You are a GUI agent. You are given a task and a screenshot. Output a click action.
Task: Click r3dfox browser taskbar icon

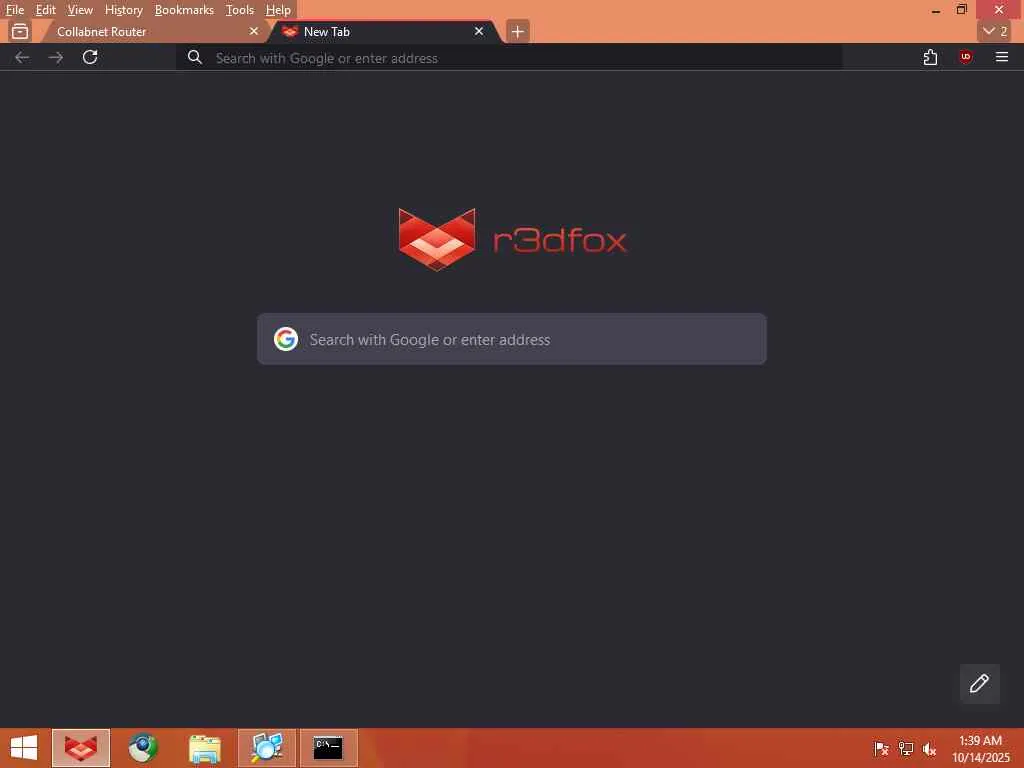click(81, 748)
